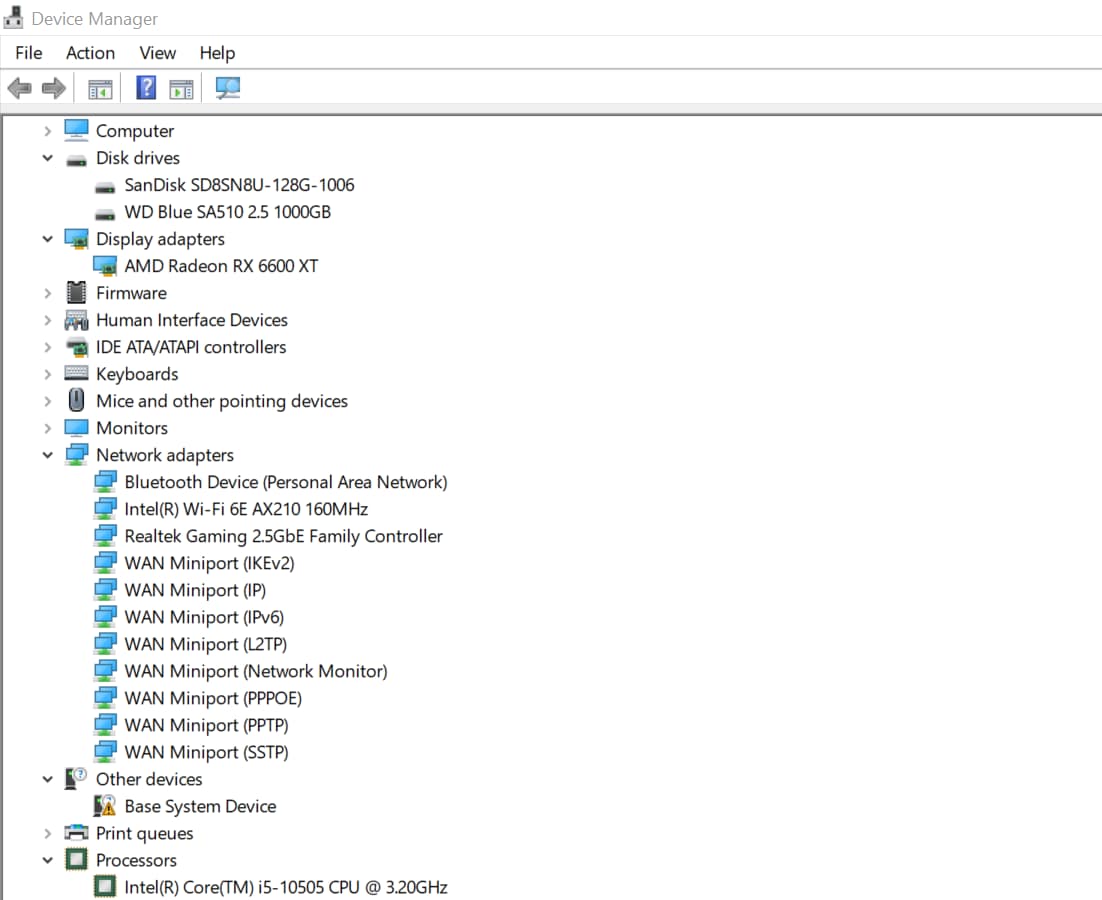Click the Scan for hardware changes icon
The height and width of the screenshot is (900, 1102).
(x=227, y=88)
